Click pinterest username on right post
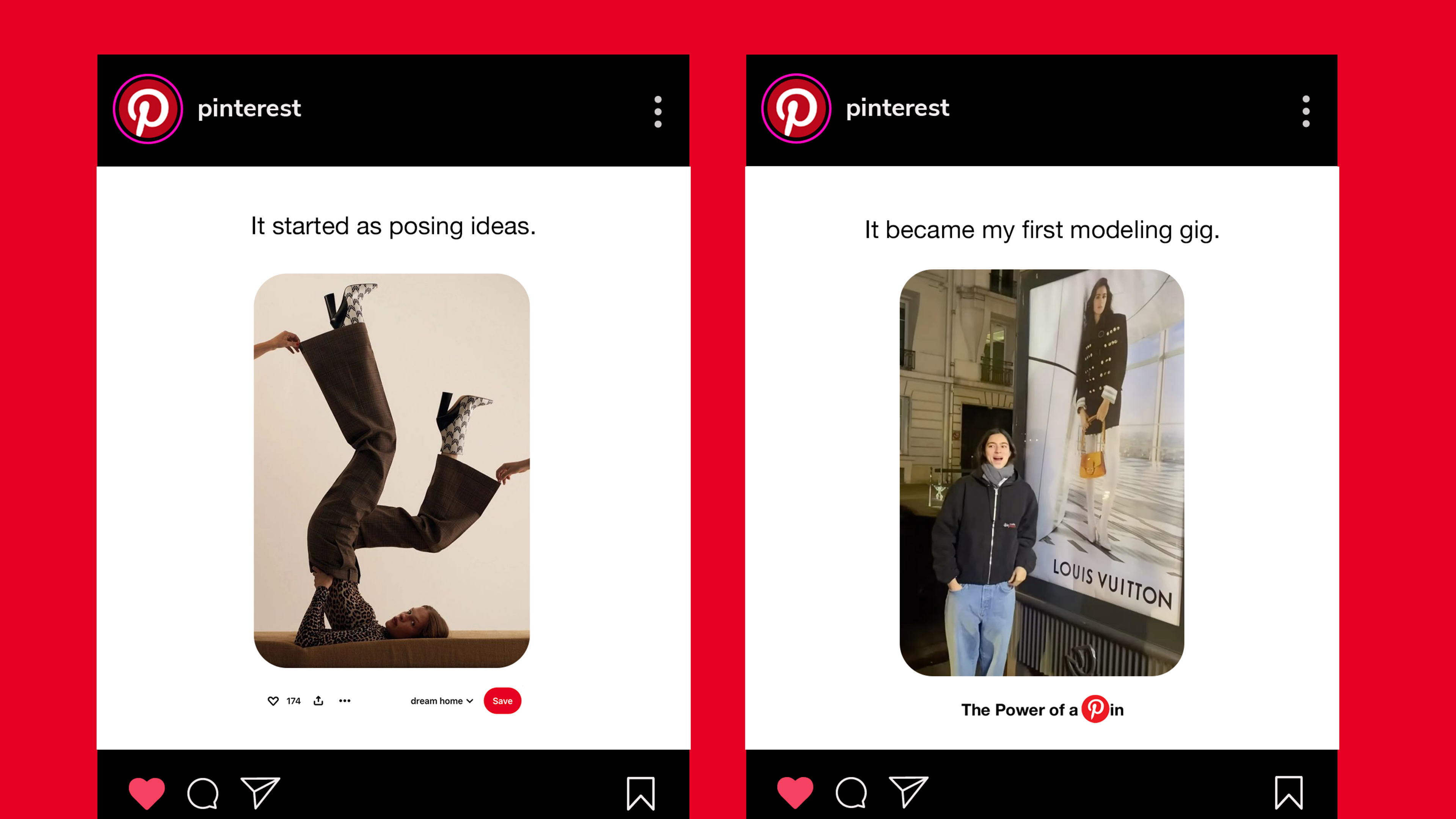The height and width of the screenshot is (819, 1456). pyautogui.click(x=897, y=107)
